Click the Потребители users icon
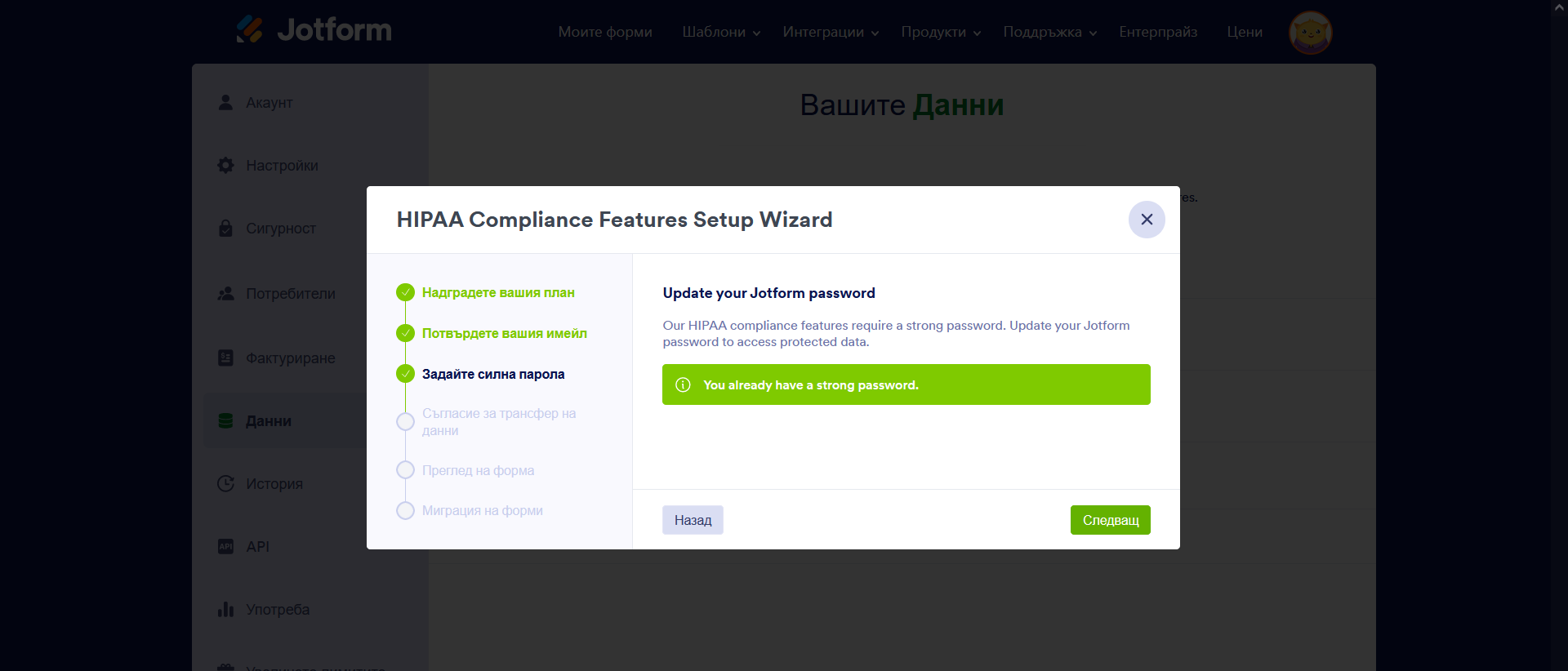This screenshot has width=1568, height=671. coord(225,293)
